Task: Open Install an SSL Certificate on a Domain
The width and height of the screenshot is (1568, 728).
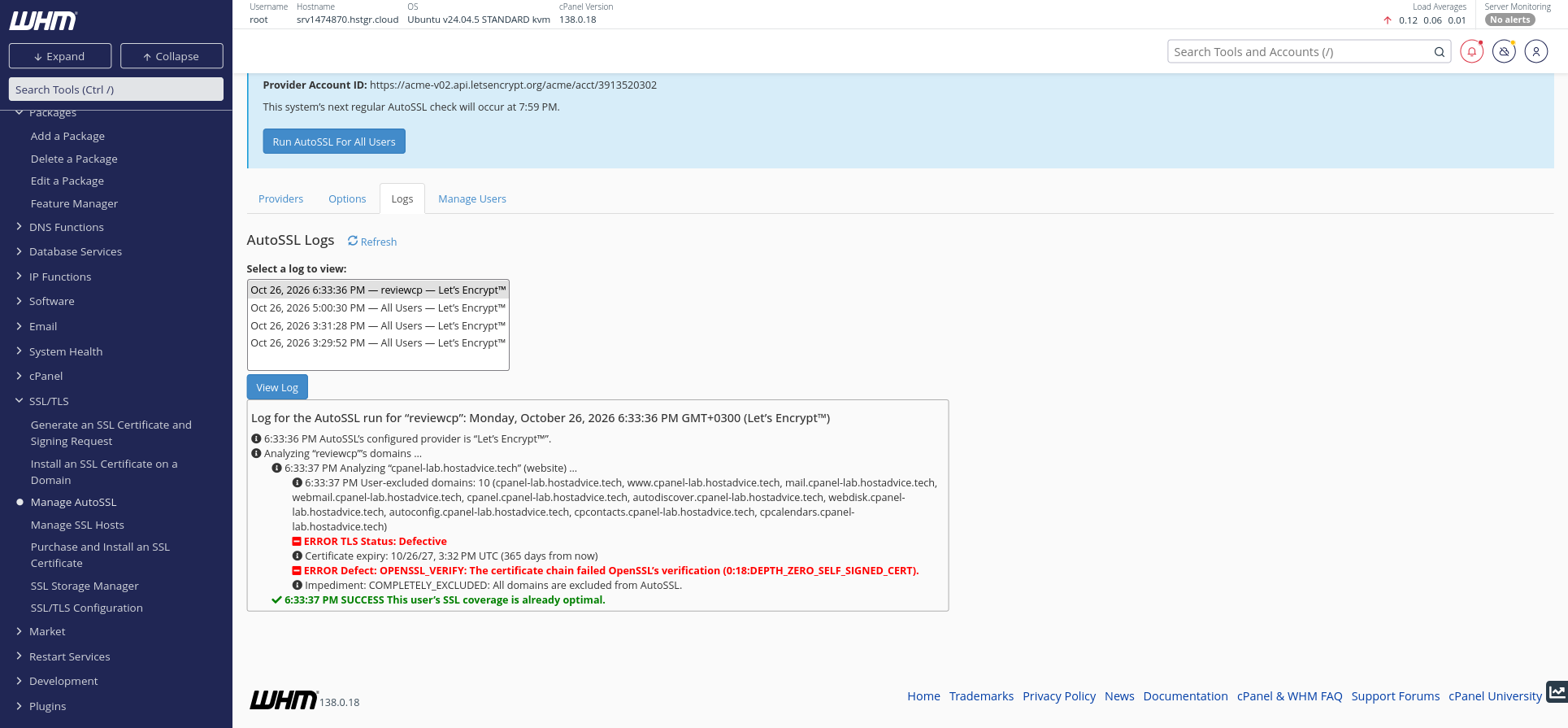Action: (x=104, y=472)
